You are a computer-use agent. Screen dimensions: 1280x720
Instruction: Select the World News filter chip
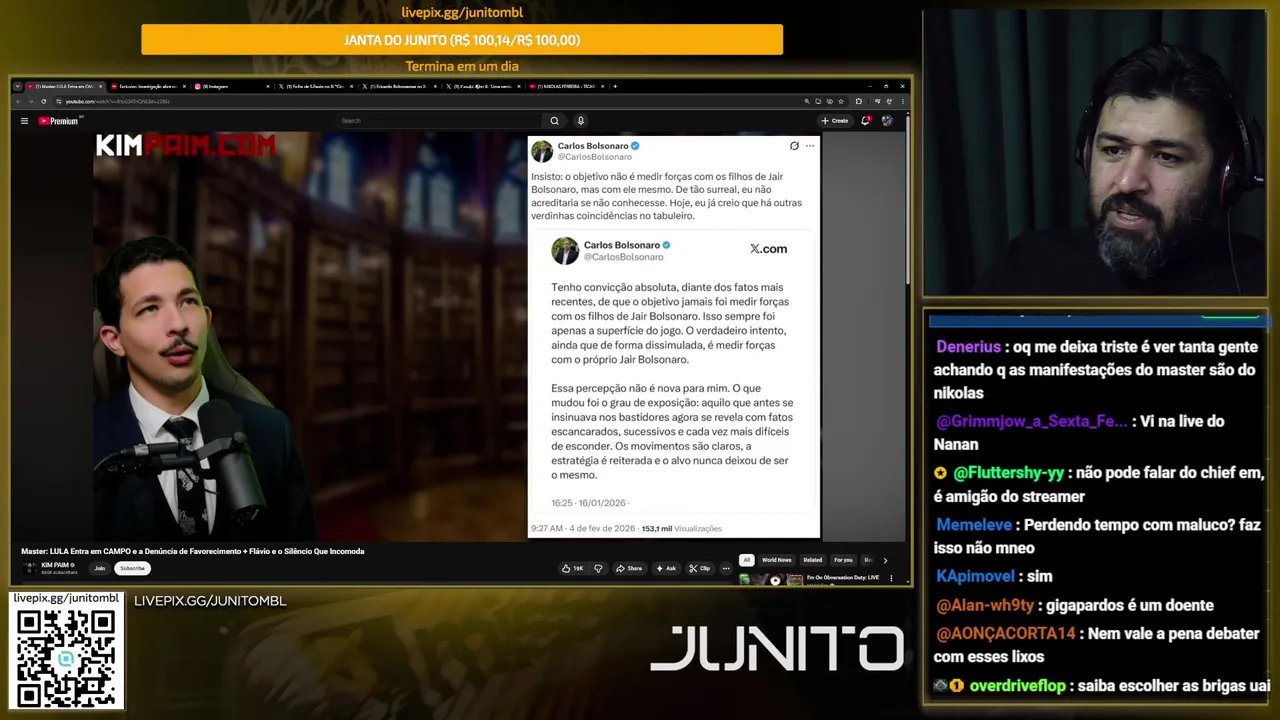[776, 560]
